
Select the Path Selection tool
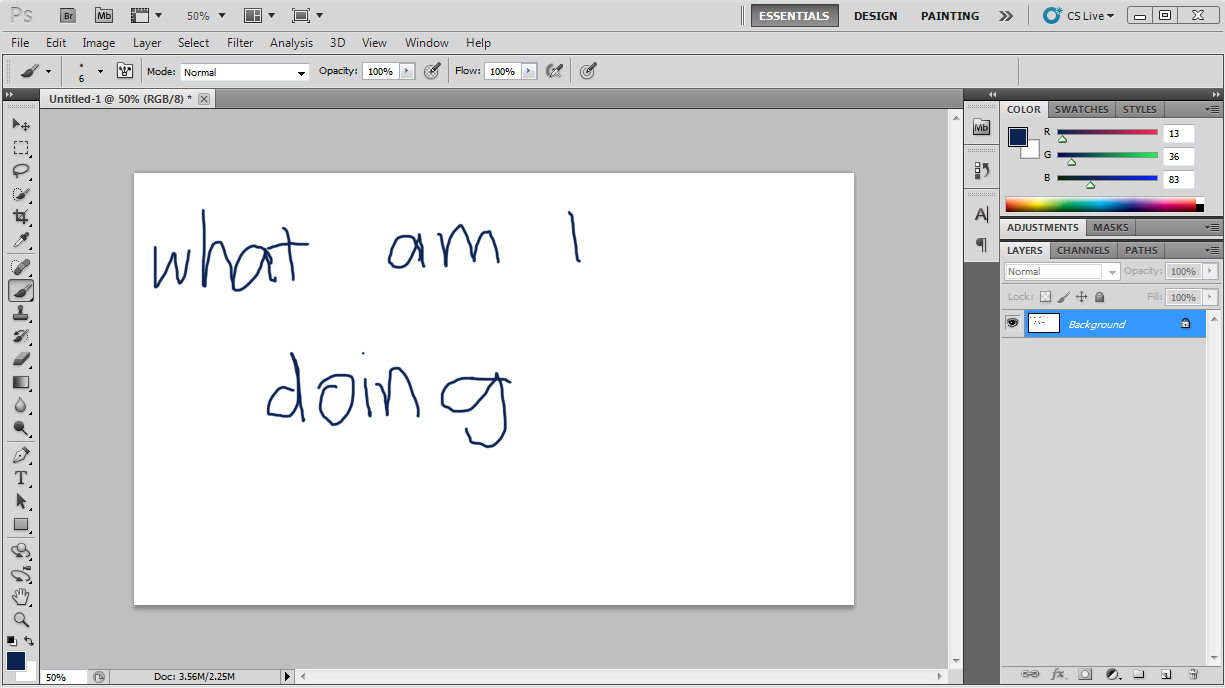[x=21, y=501]
